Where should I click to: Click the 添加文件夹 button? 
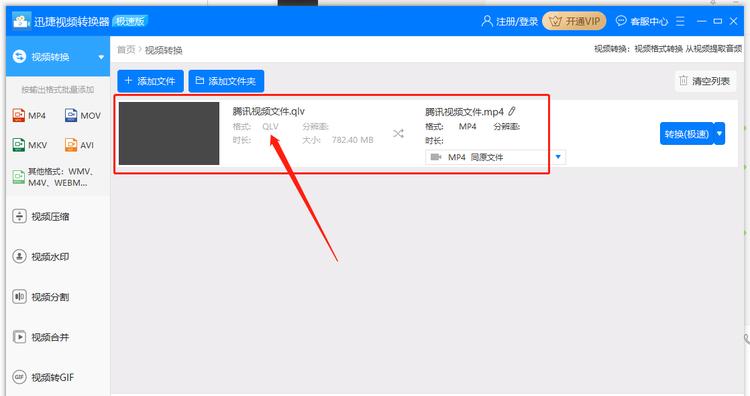click(226, 81)
